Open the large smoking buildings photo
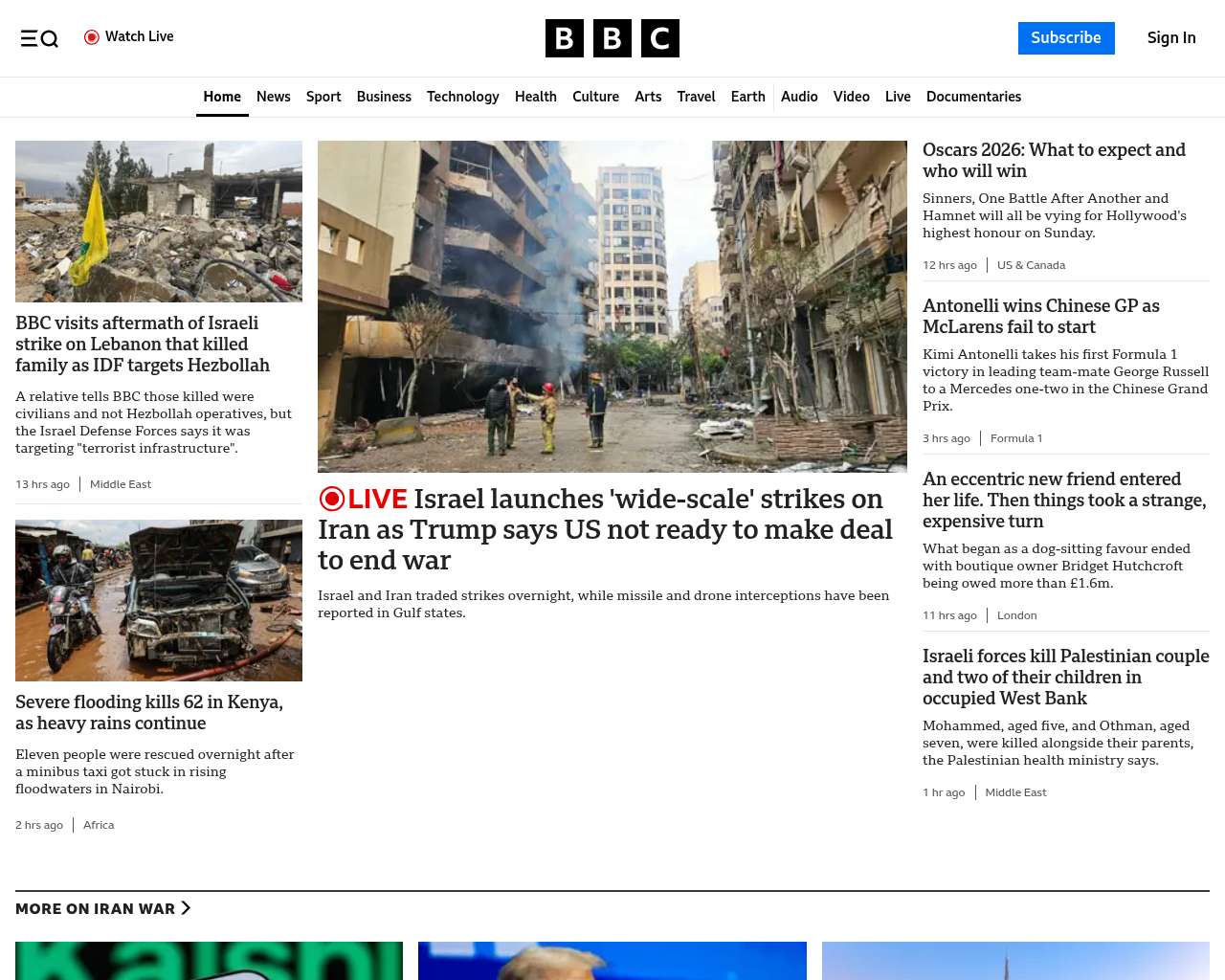This screenshot has height=980, width=1225. tap(612, 306)
